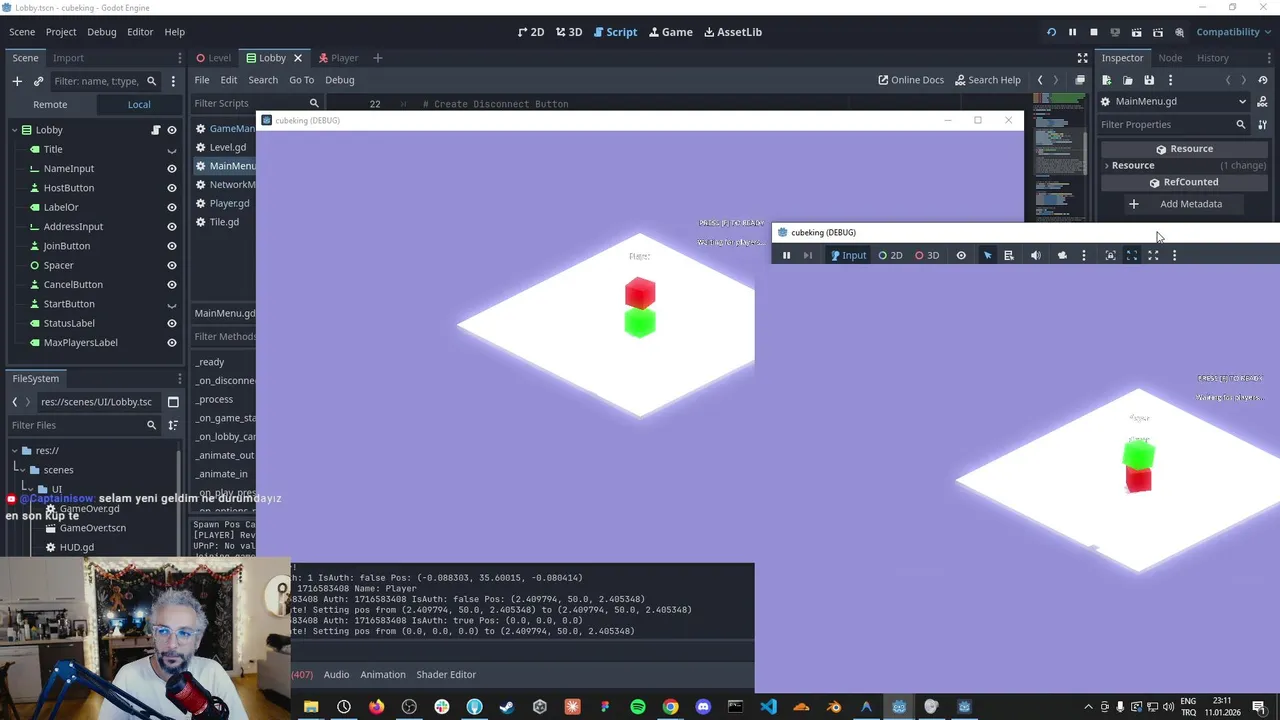
Task: Collapse the Lobby root node
Action: (14, 130)
